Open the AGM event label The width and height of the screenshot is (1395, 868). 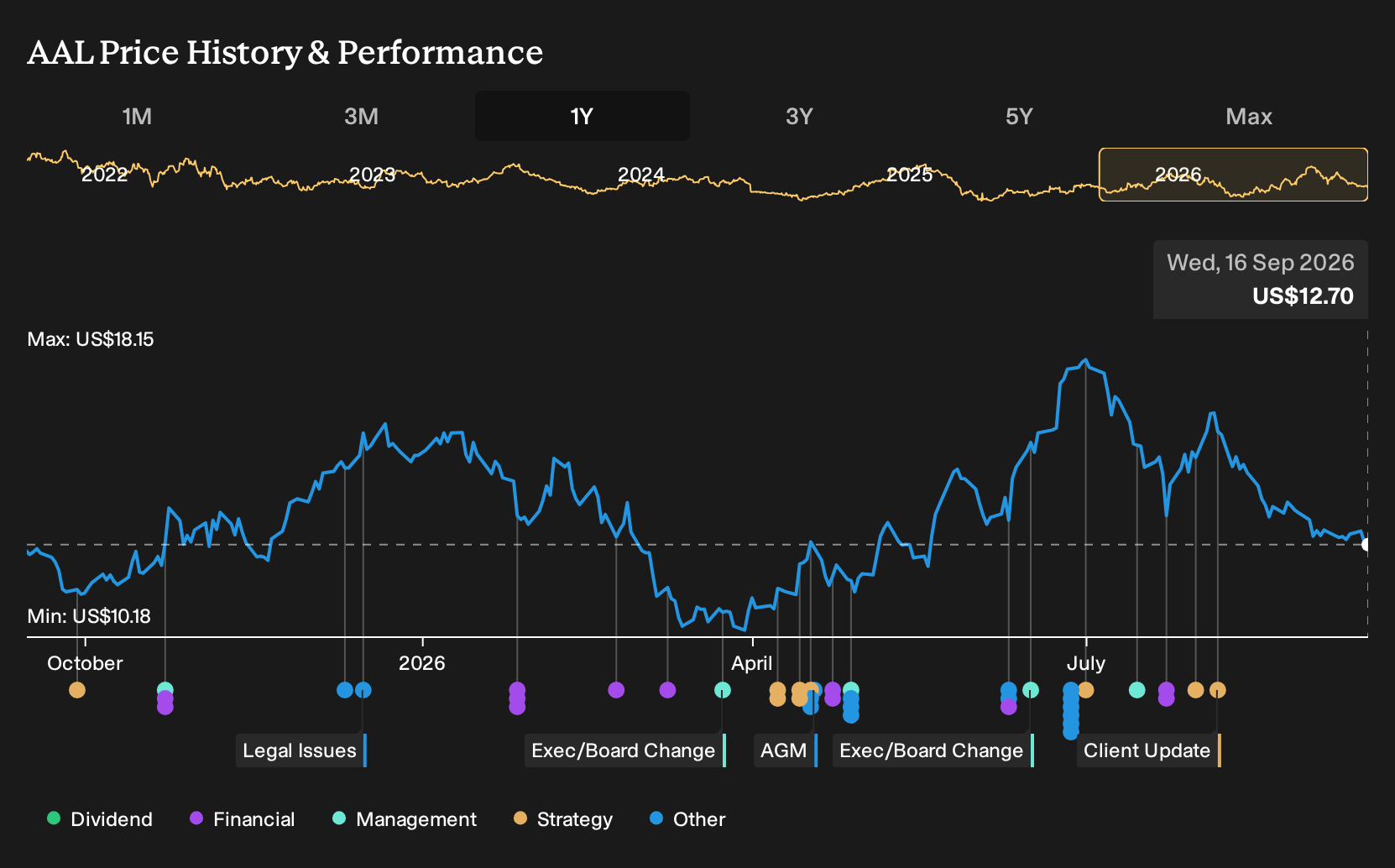coord(786,750)
